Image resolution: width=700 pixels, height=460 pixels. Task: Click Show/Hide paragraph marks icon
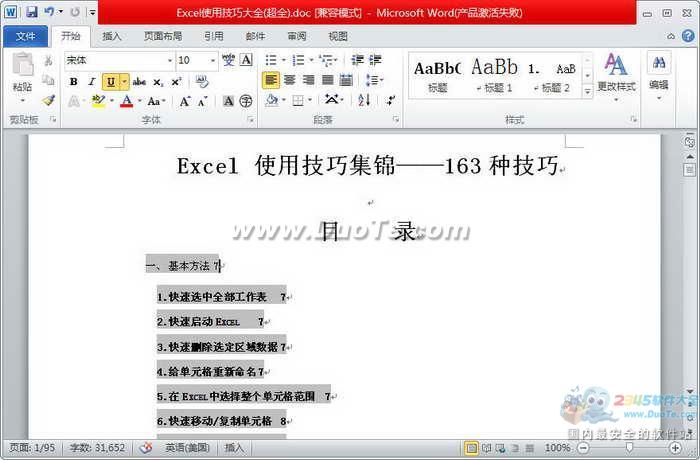click(391, 100)
